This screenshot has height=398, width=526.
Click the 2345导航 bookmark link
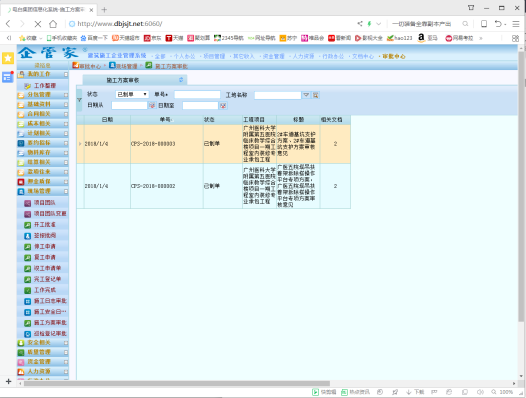click(229, 38)
